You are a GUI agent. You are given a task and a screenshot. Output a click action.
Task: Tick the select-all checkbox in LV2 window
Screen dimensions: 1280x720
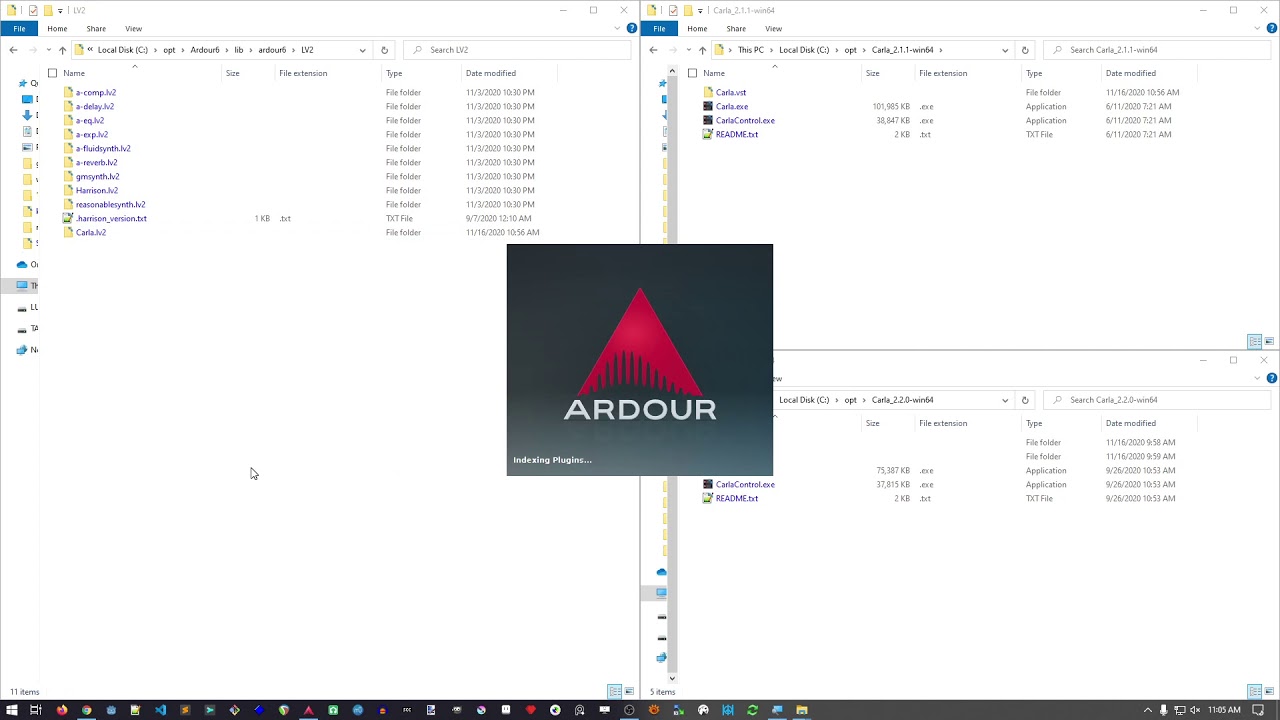click(x=52, y=73)
